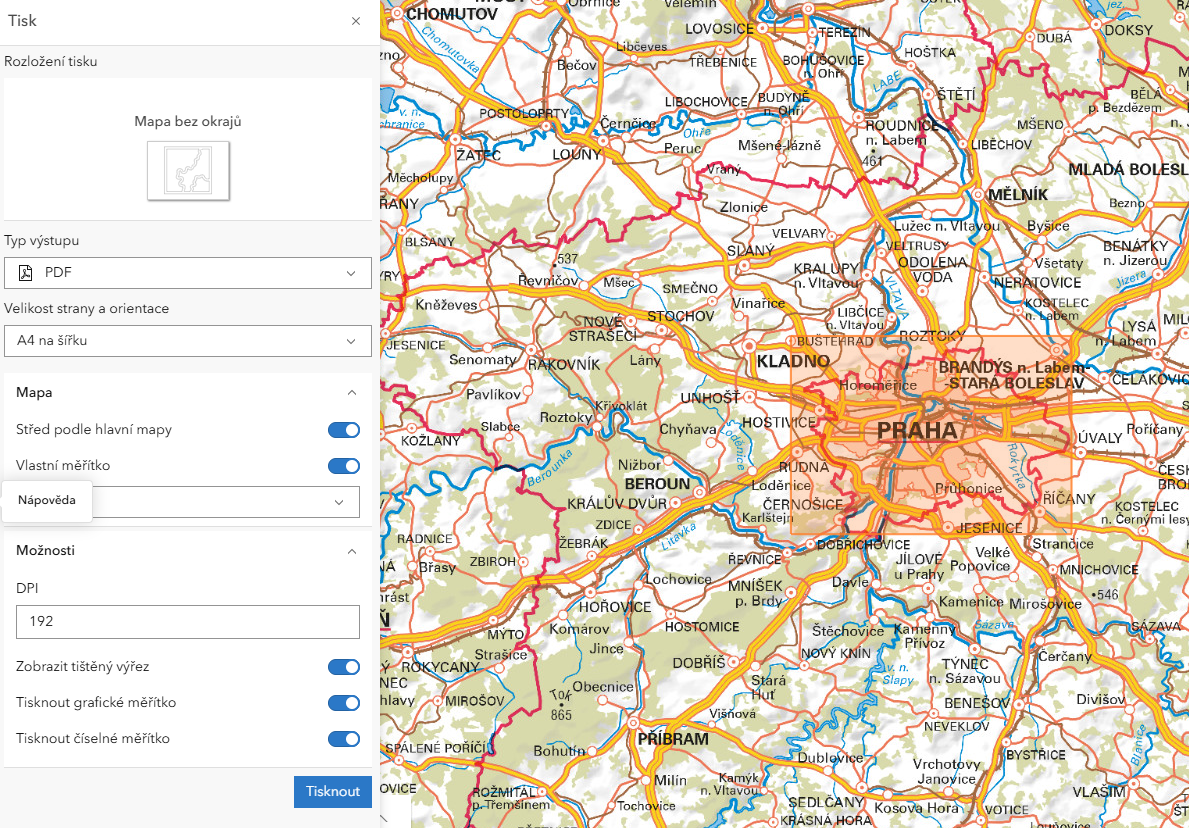Close the Tisk print panel
This screenshot has height=828, width=1189.
pos(356,21)
